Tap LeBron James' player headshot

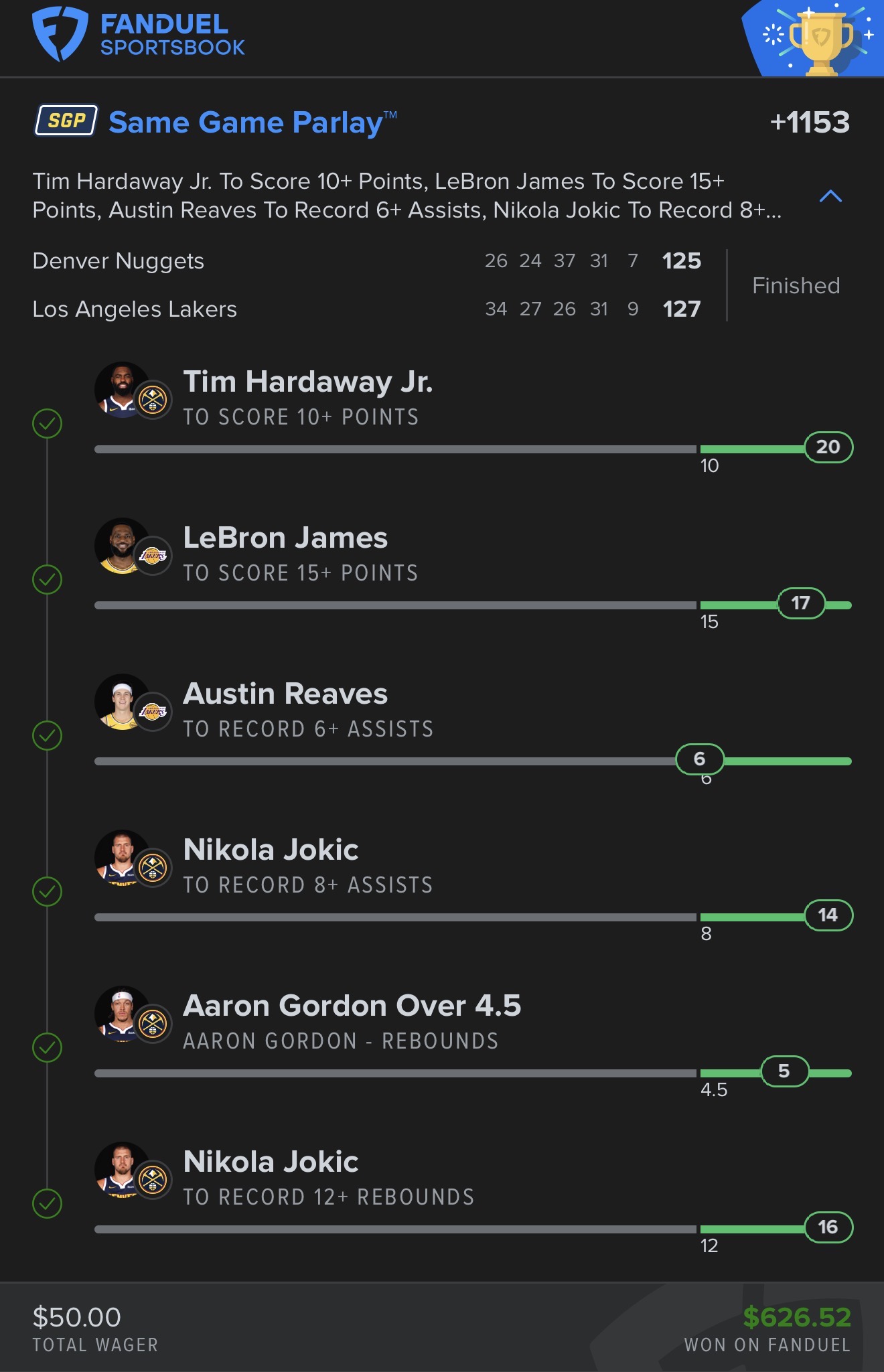coord(121,546)
